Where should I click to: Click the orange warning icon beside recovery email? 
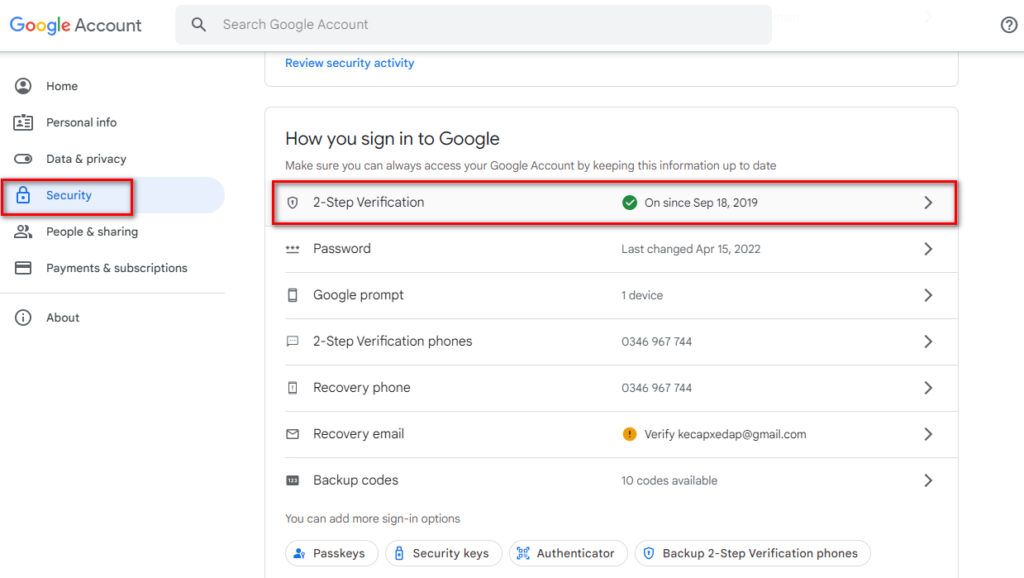pos(630,434)
